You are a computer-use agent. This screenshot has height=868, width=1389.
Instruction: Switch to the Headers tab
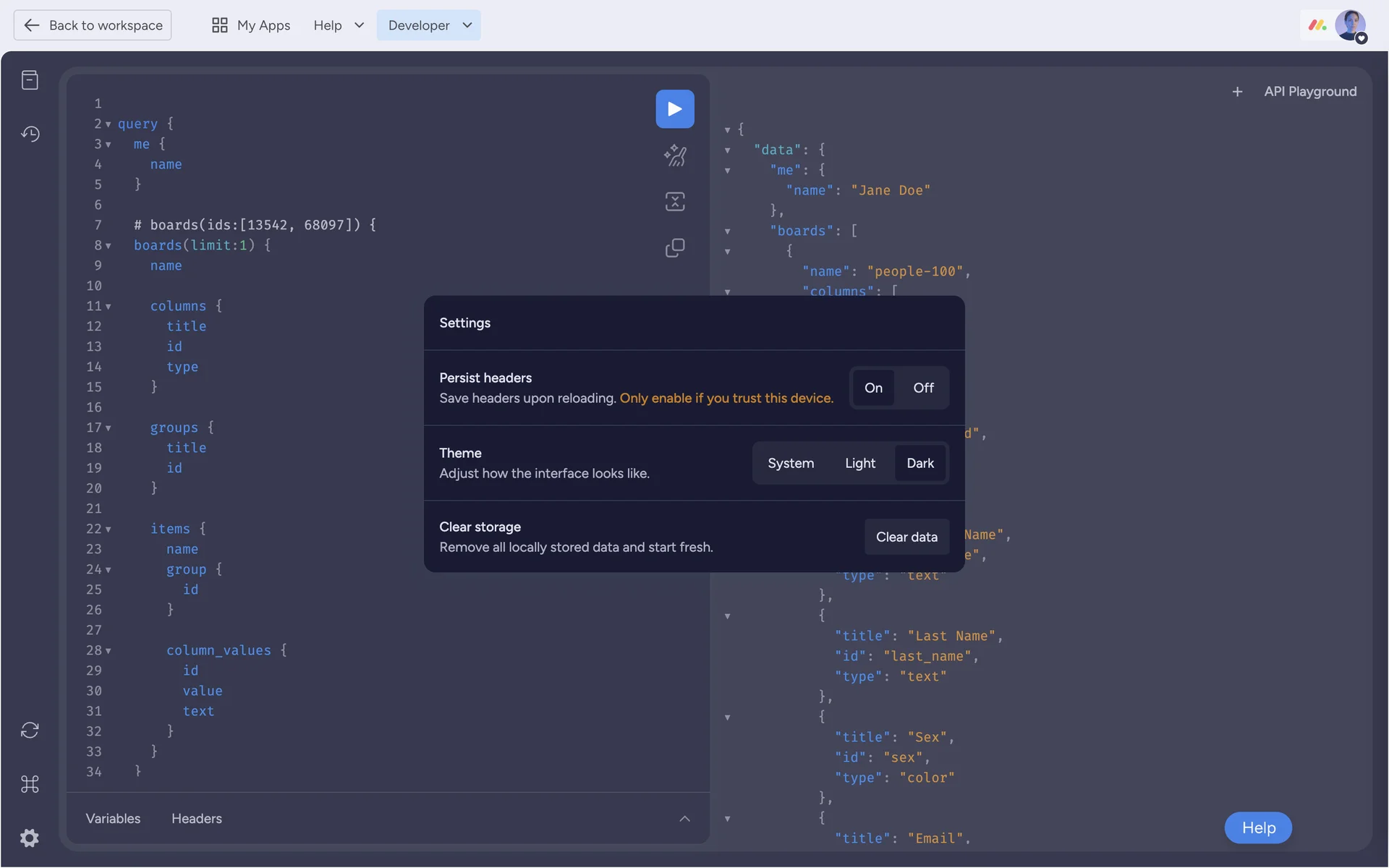196,818
